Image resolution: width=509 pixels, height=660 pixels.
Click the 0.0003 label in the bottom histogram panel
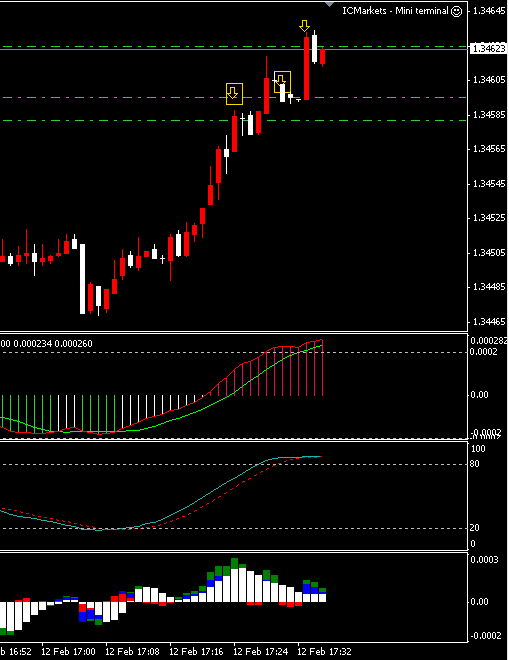point(484,560)
